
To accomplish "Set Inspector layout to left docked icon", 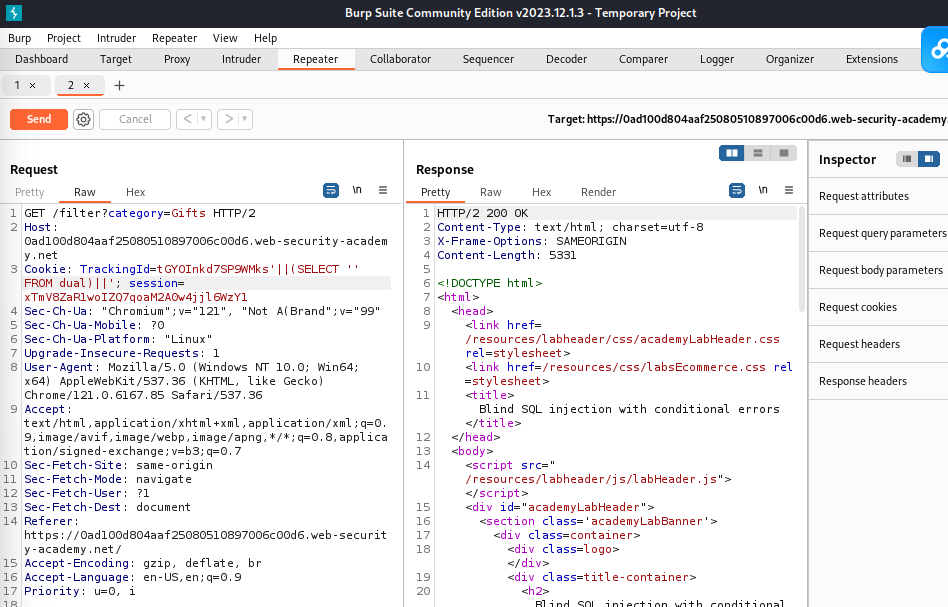I will tap(907, 159).
